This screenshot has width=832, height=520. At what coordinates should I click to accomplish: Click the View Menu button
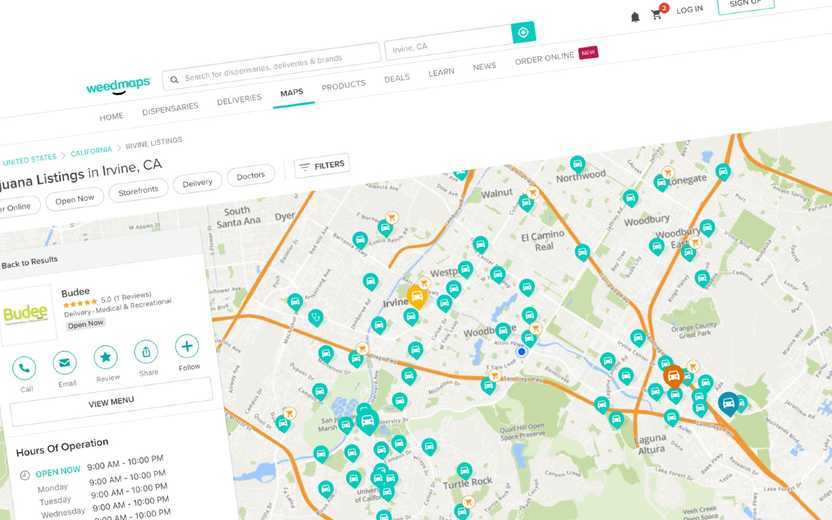click(x=111, y=402)
